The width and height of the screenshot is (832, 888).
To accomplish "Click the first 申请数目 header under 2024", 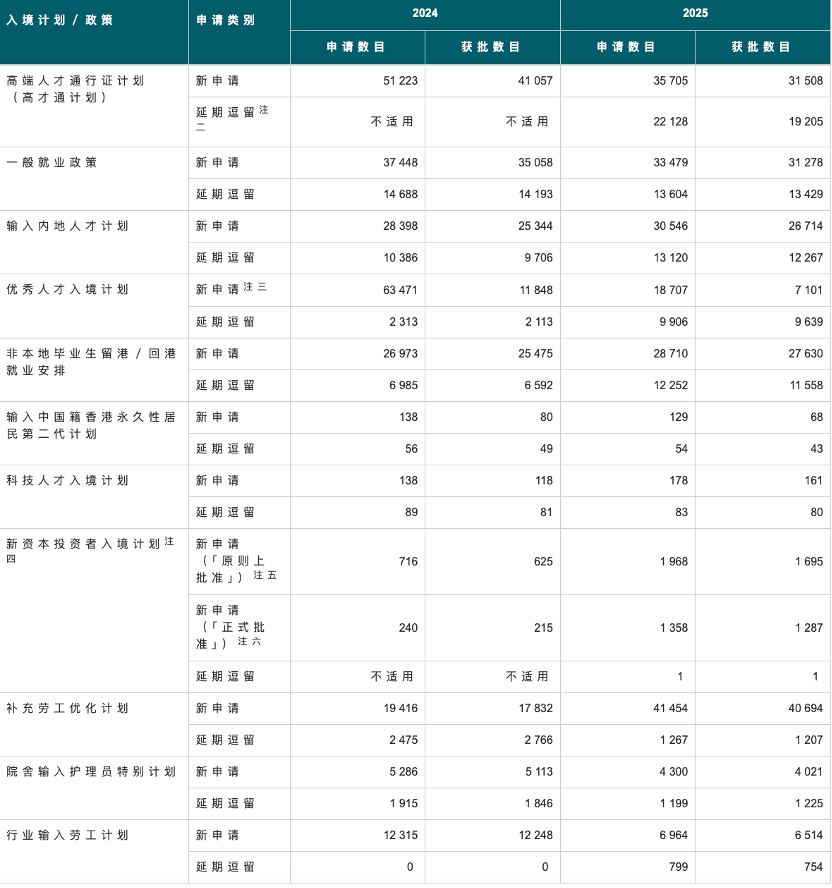I will click(356, 47).
